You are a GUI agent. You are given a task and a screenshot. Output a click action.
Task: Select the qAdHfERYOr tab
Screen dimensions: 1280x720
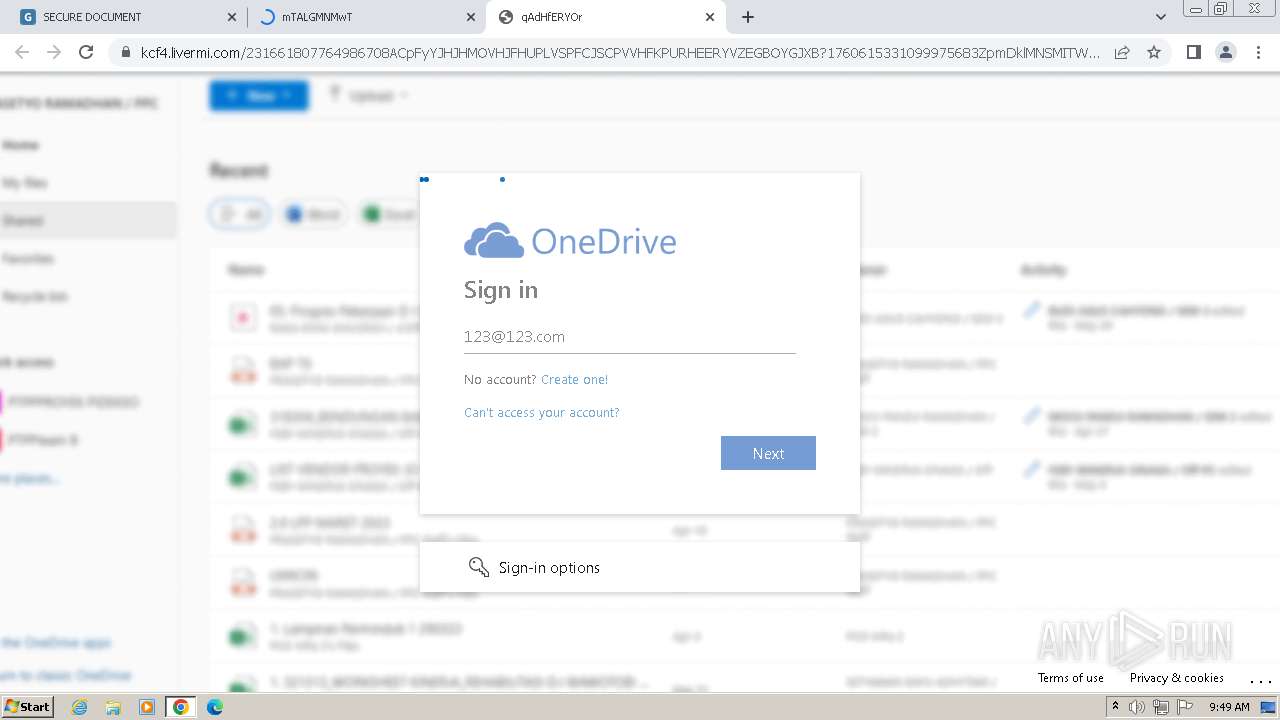605,17
